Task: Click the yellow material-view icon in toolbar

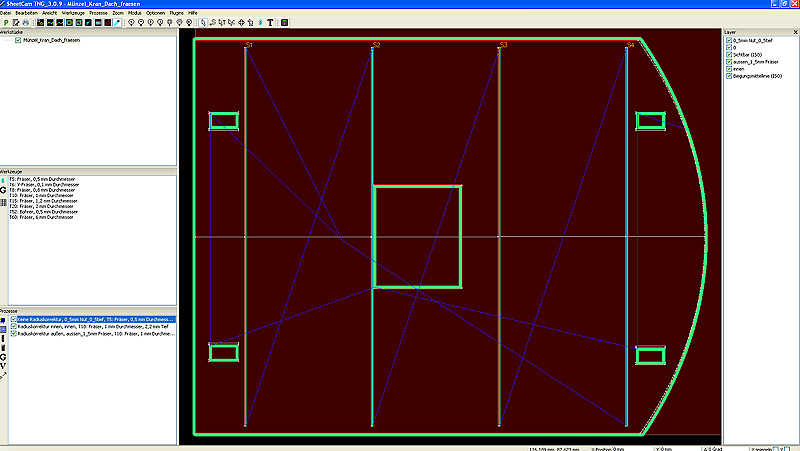Action: (x=40, y=22)
